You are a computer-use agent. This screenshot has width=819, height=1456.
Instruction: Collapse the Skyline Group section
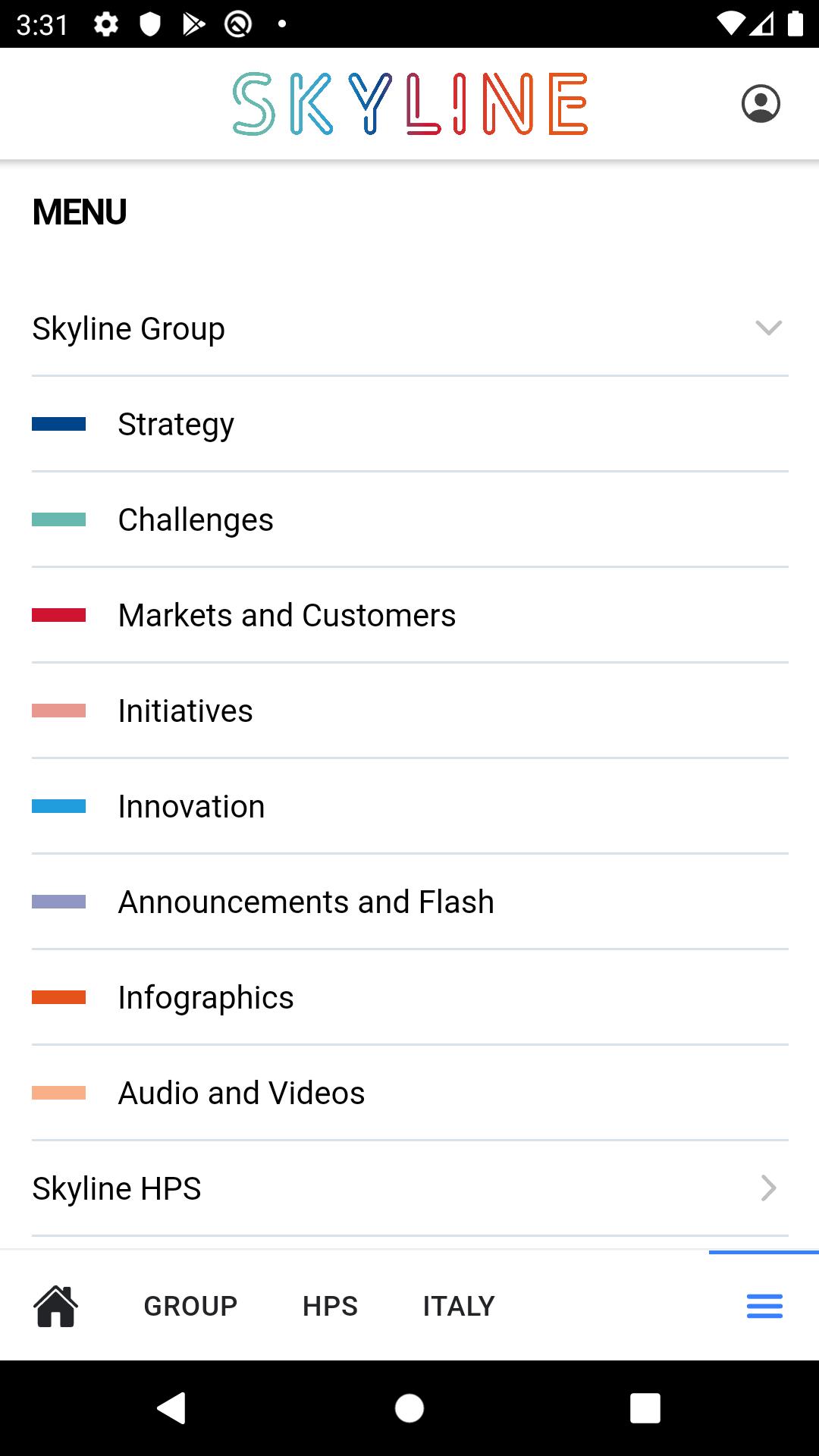(410, 328)
